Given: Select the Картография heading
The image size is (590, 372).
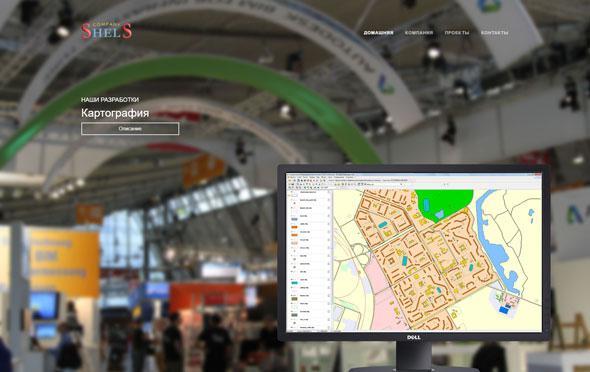Looking at the screenshot, I should 115,113.
